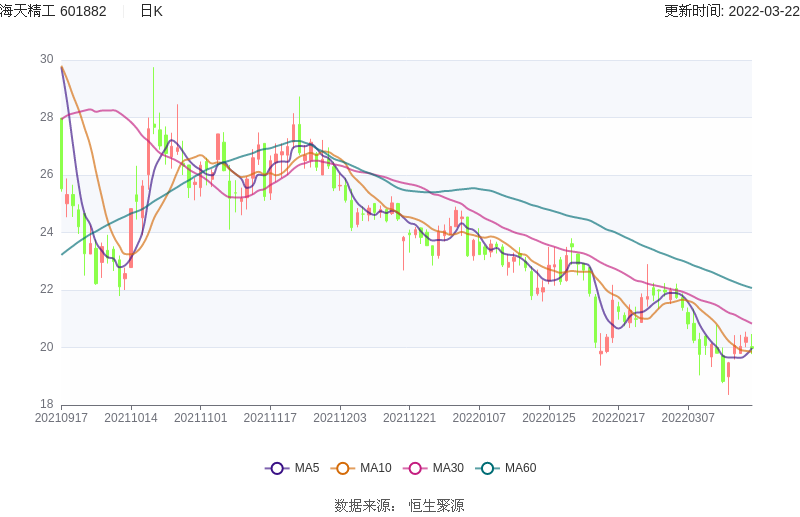Click the 恒生聚源 data source name
Viewport: 800px width, 517px height.
(436, 506)
